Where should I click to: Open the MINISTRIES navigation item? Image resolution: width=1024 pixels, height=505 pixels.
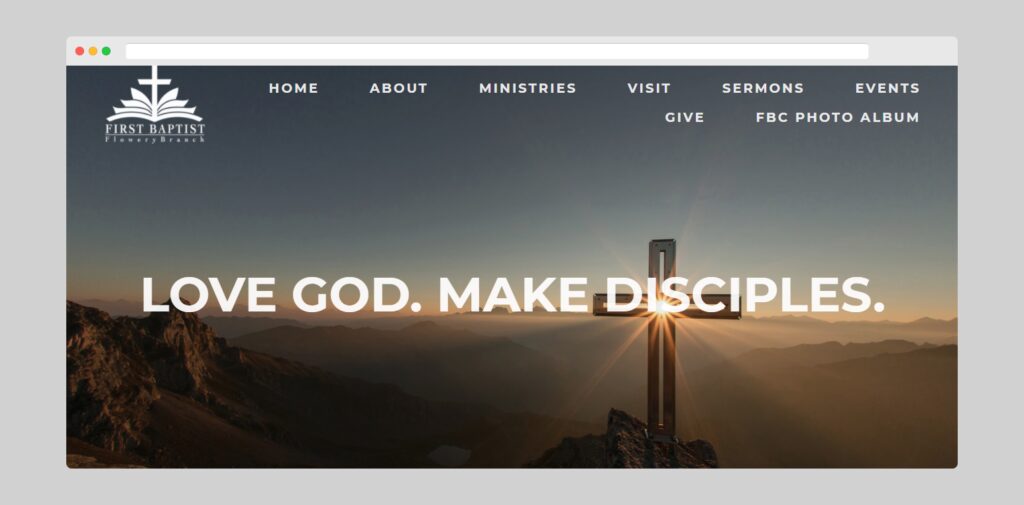[528, 88]
